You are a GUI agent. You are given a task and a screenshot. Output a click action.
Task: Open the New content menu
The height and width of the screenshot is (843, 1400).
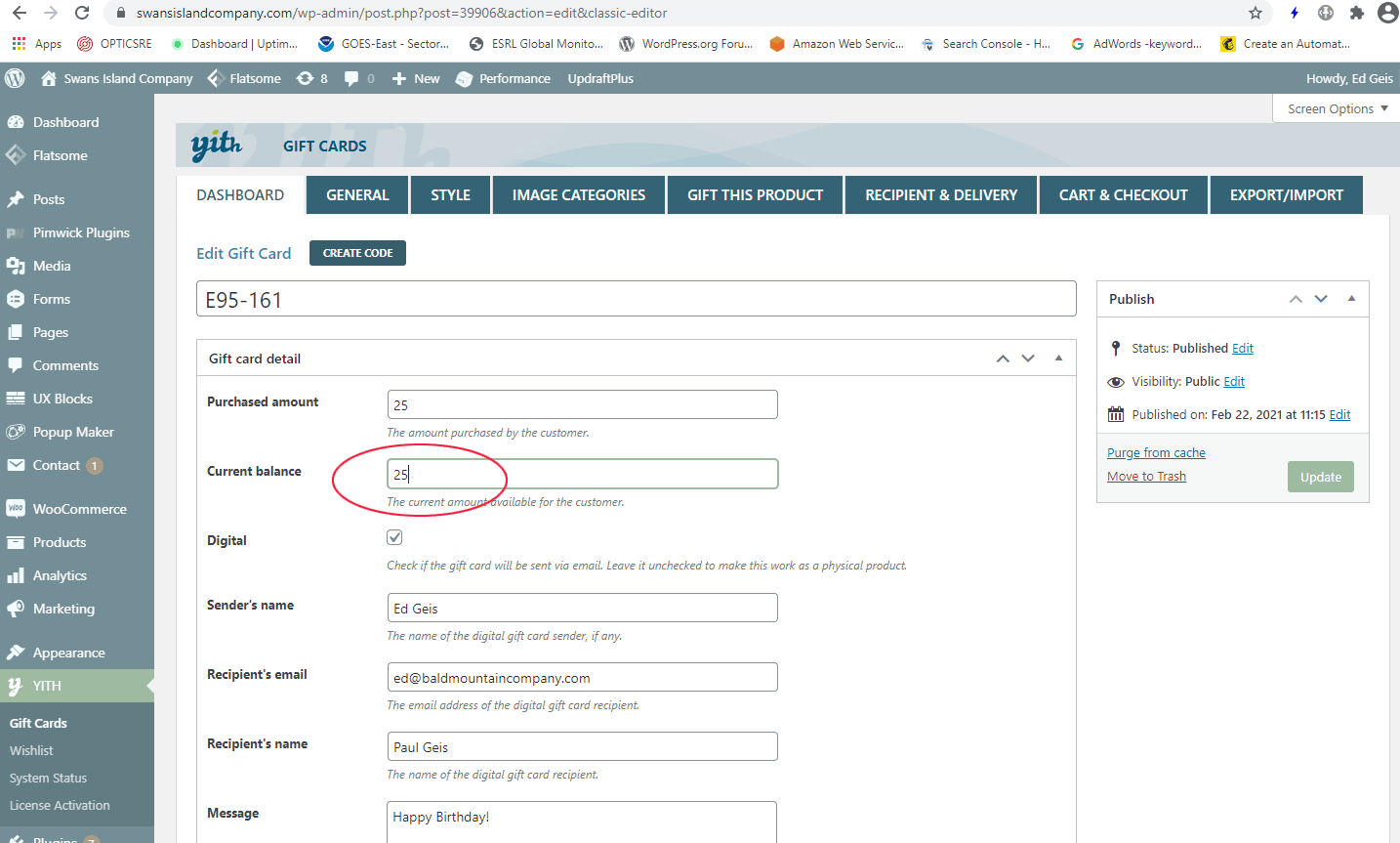point(416,78)
